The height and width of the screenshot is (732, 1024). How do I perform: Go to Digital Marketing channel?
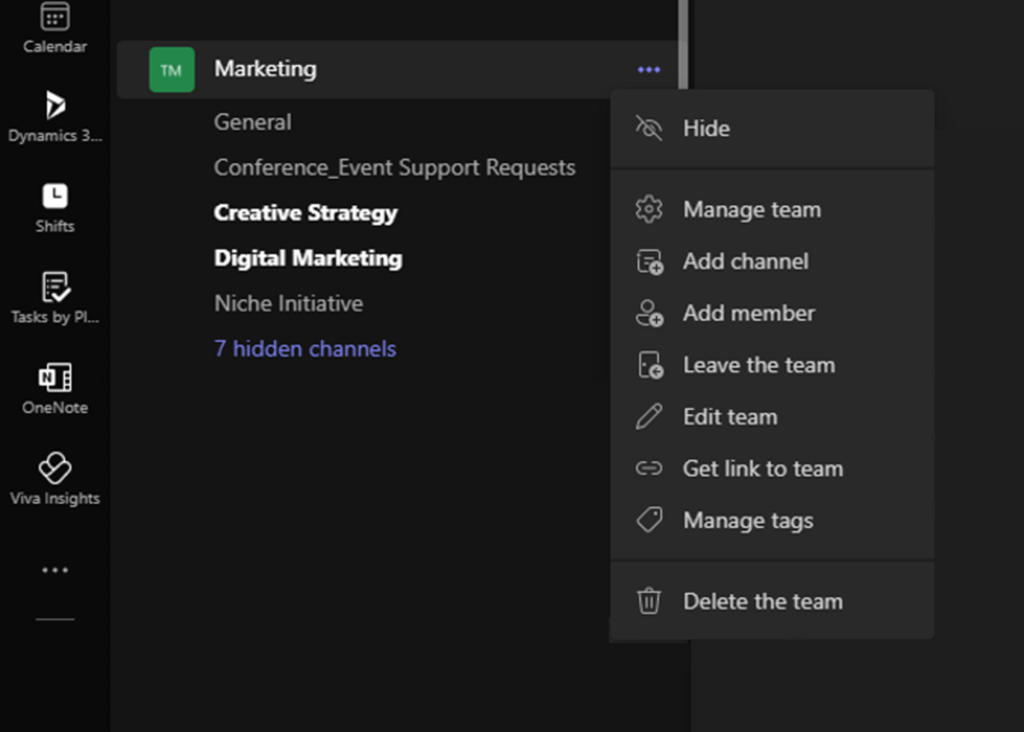[x=308, y=258]
